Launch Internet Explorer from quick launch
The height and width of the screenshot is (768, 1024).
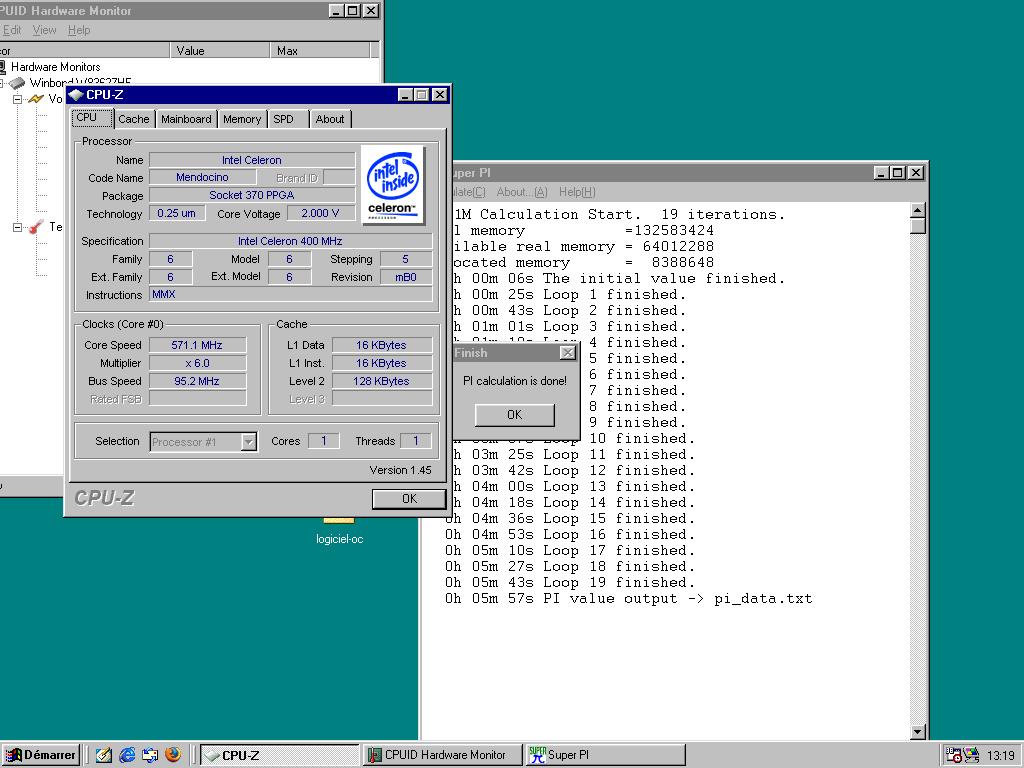pyautogui.click(x=127, y=755)
